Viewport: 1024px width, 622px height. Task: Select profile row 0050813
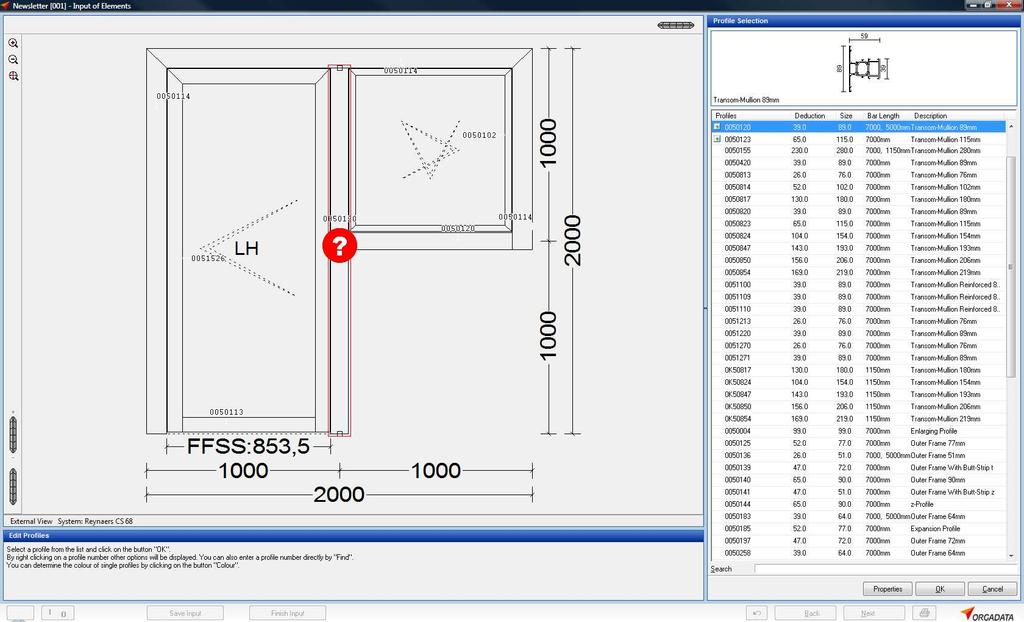(x=859, y=175)
